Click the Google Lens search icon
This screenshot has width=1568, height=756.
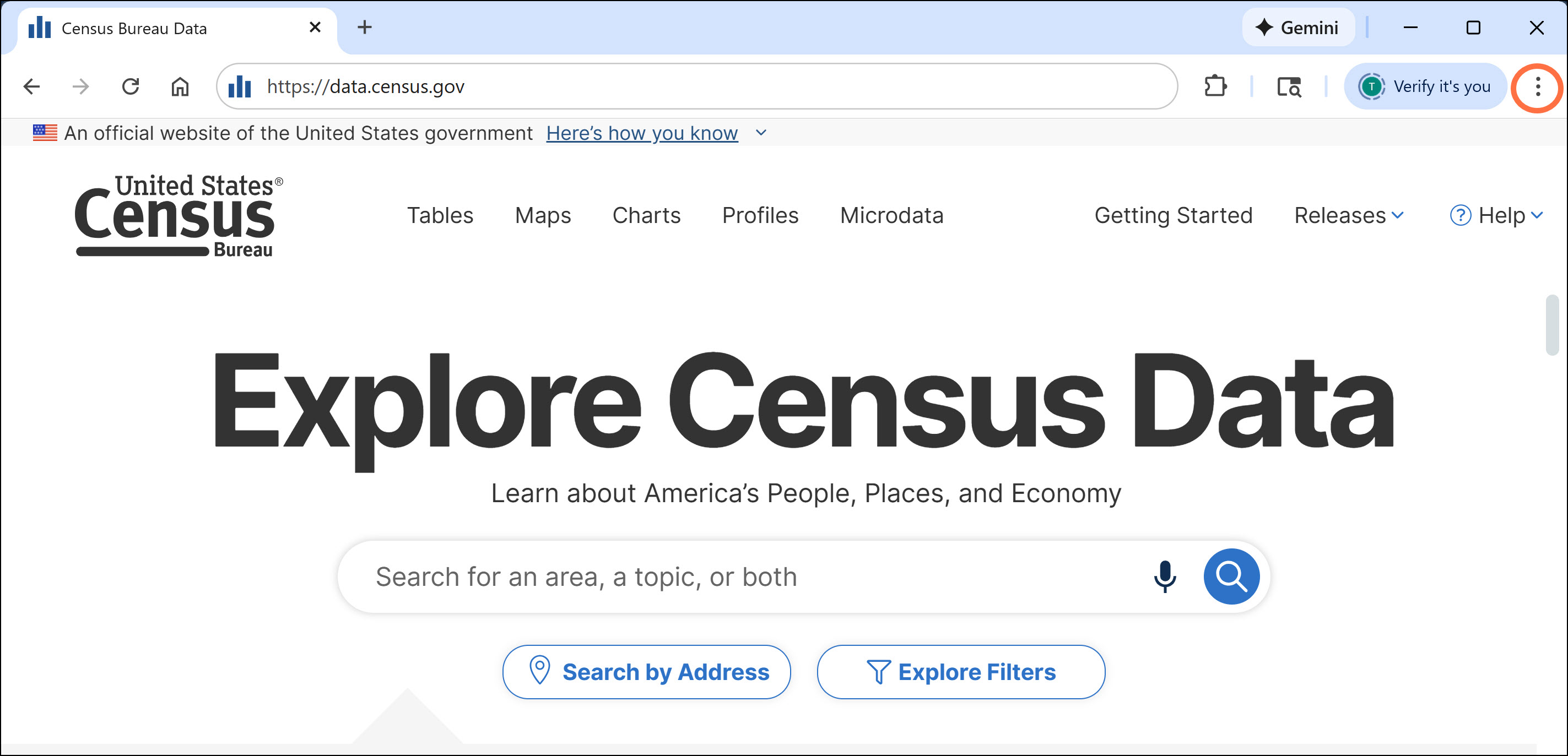coord(1289,86)
